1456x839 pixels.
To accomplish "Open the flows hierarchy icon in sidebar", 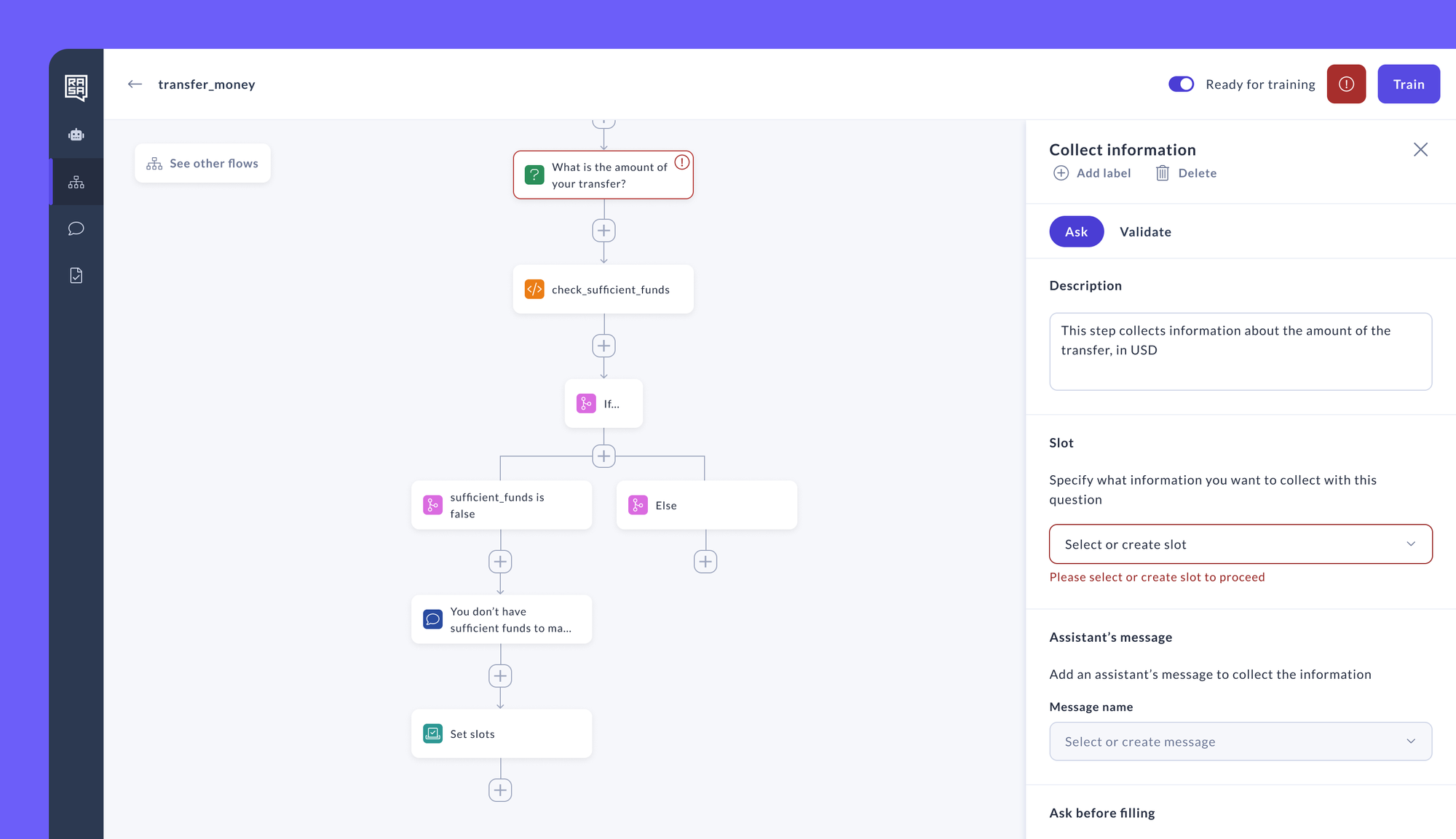I will tap(76, 182).
